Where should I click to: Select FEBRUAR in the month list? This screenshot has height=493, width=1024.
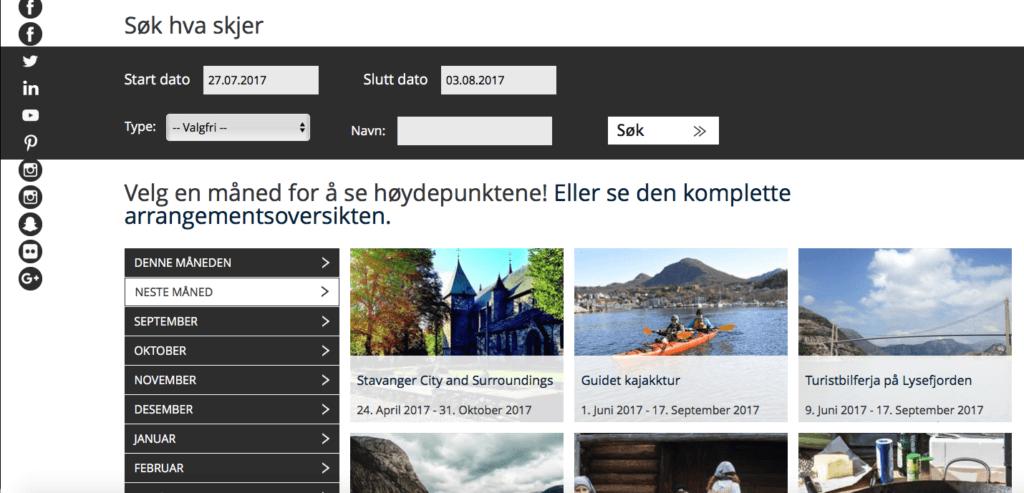click(232, 468)
